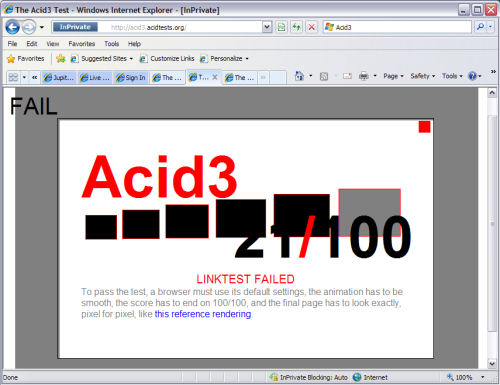Open the Favorites menu

(x=82, y=44)
